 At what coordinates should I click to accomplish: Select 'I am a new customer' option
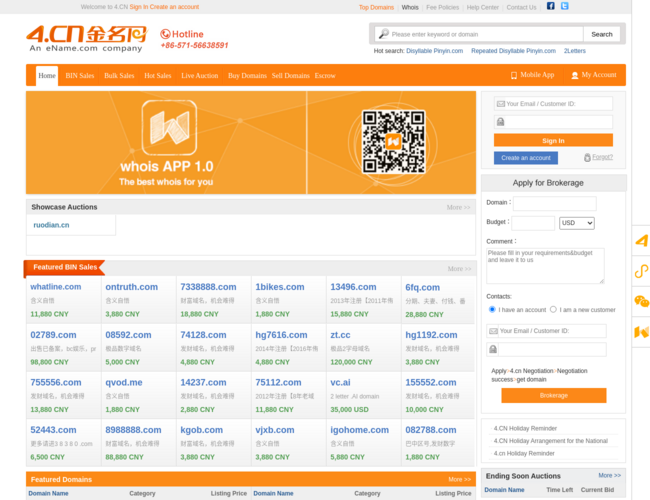[x=554, y=310]
